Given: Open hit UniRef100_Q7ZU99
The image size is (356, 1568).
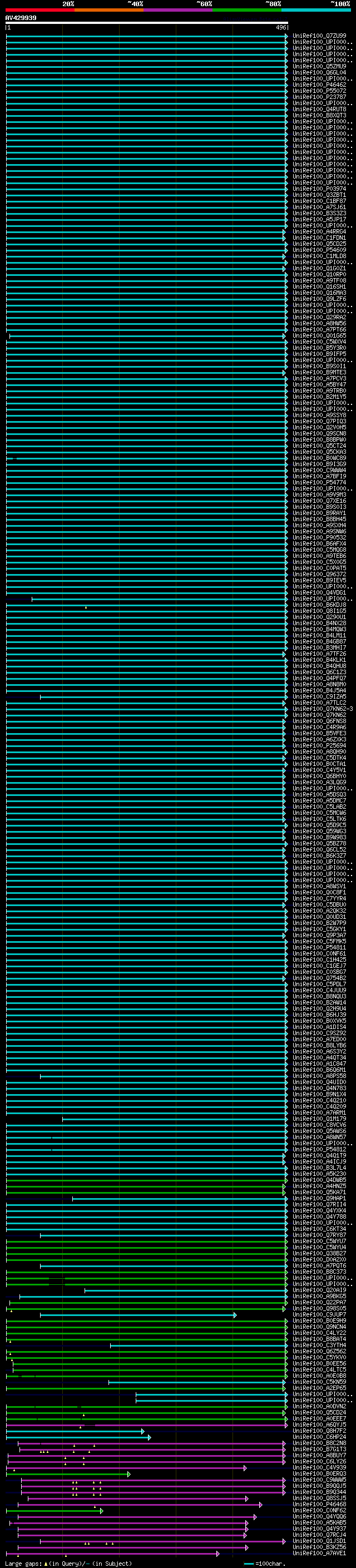Looking at the screenshot, I should (x=319, y=36).
